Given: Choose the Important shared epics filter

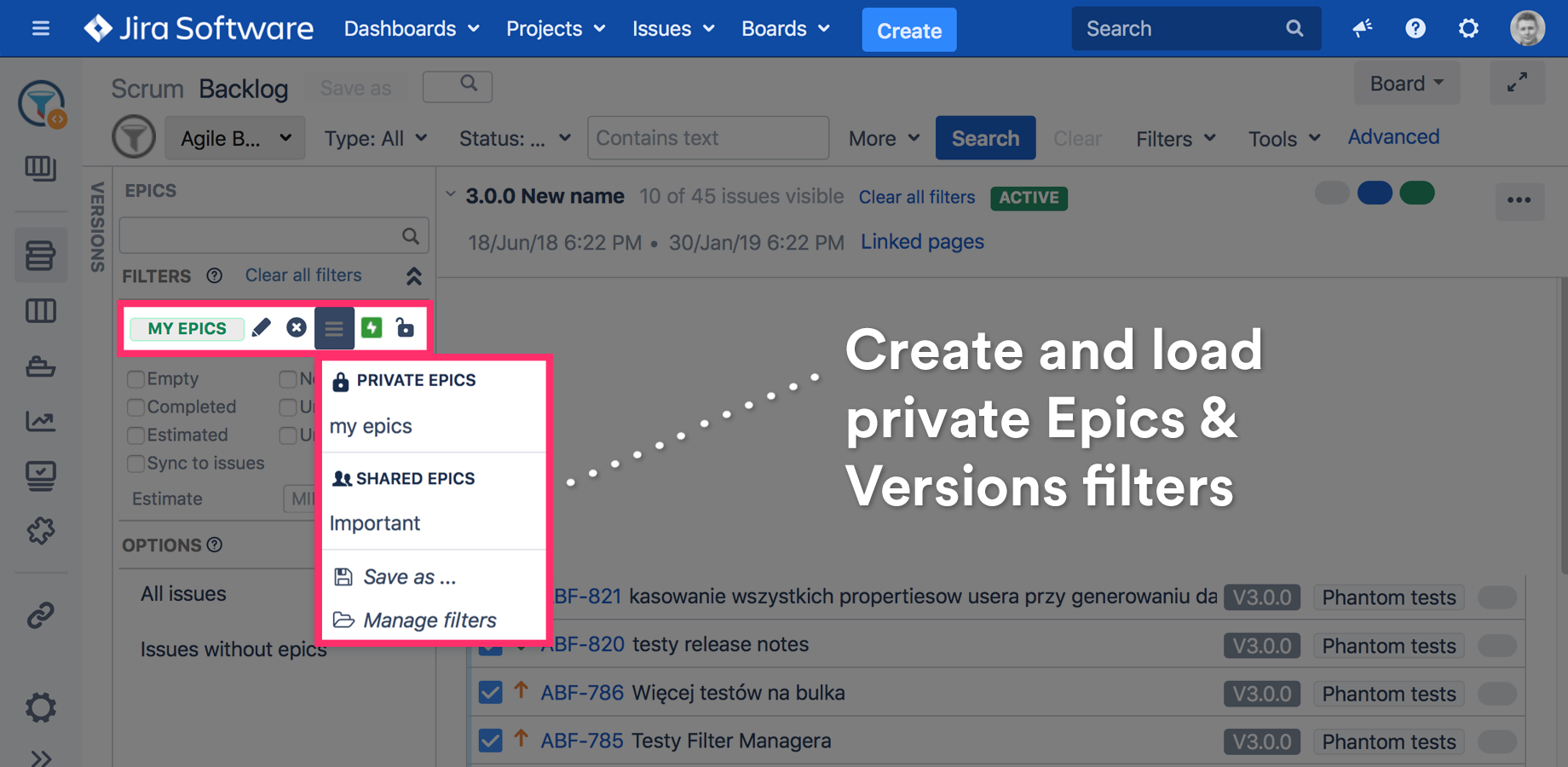Looking at the screenshot, I should click(x=375, y=523).
